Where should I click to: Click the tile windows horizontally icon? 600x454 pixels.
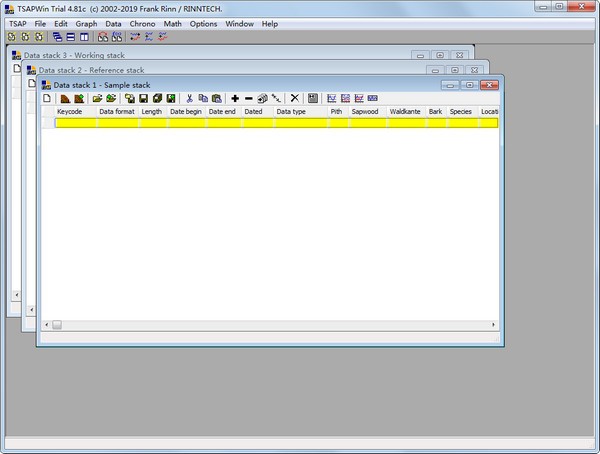[71, 37]
